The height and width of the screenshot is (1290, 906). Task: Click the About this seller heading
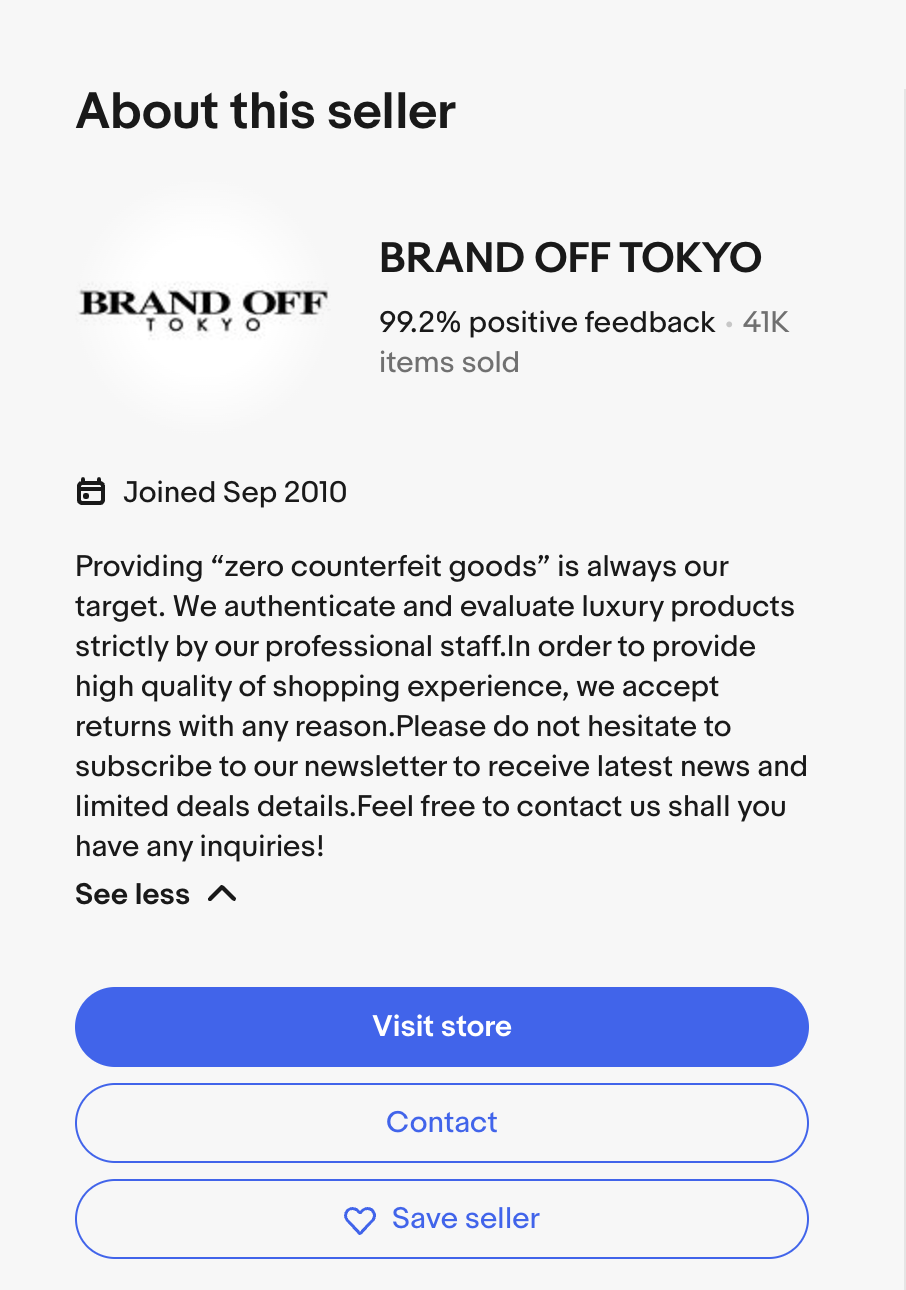[x=265, y=110]
